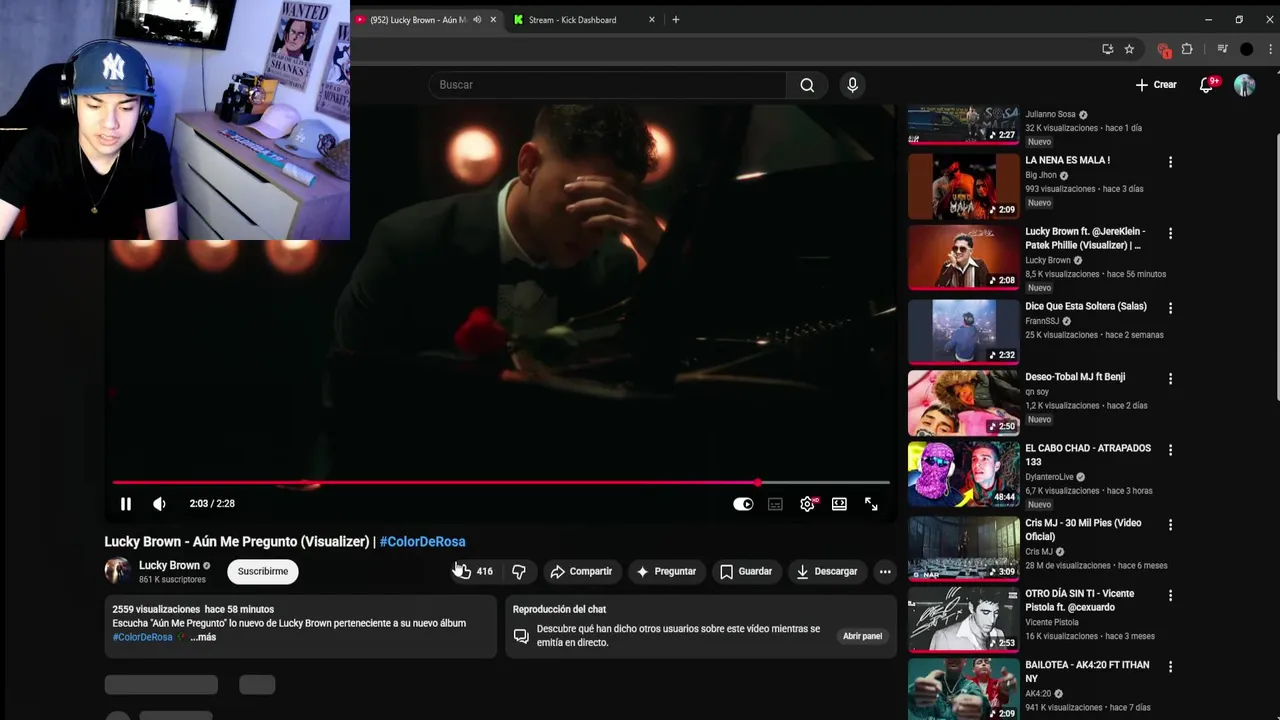This screenshot has height=720, width=1280.
Task: Start voice search with microphone icon
Action: (852, 85)
